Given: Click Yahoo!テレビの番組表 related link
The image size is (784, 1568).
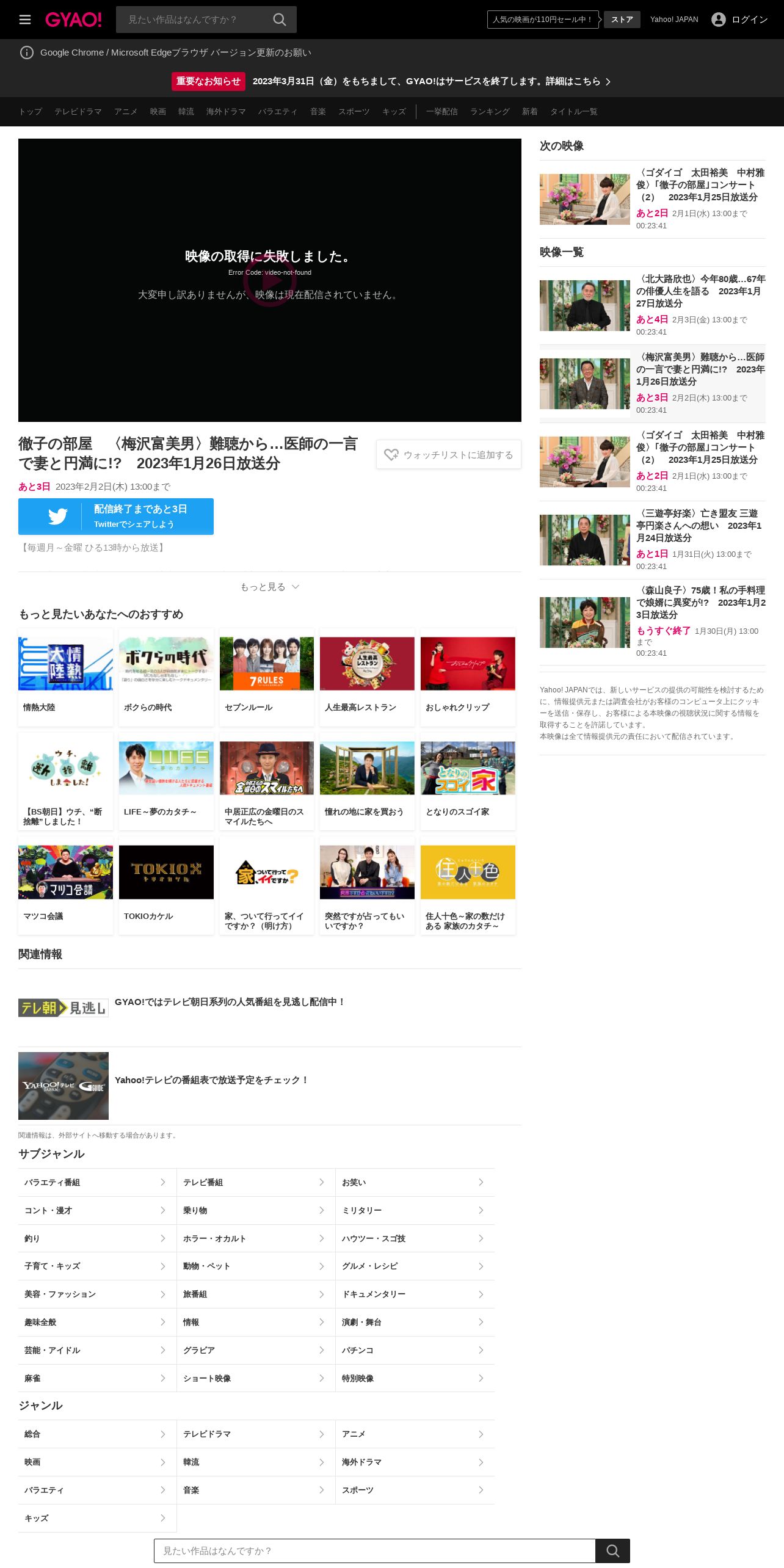Looking at the screenshot, I should 211,1080.
